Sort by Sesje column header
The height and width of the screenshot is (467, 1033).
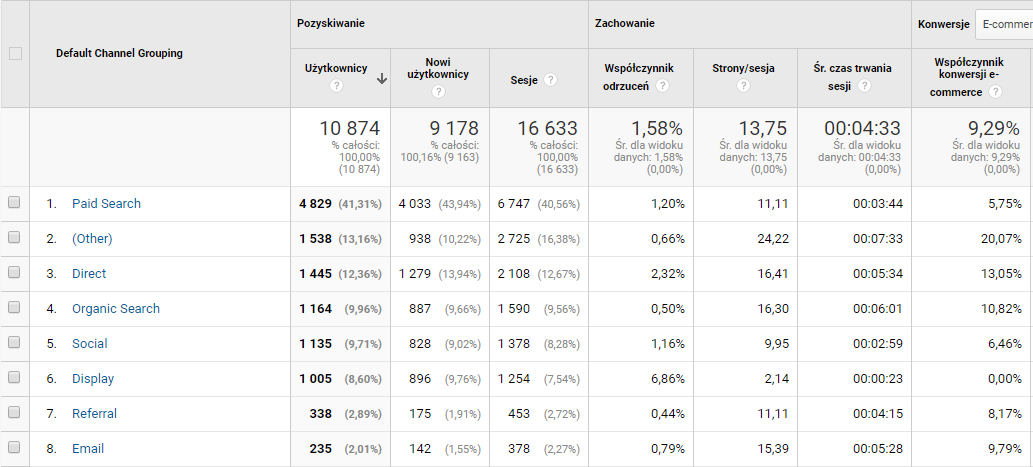coord(524,79)
